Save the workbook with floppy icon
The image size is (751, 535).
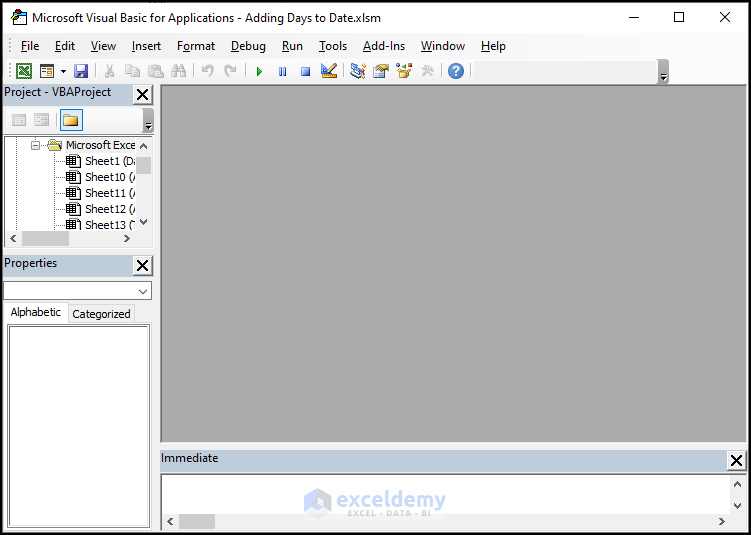click(81, 71)
